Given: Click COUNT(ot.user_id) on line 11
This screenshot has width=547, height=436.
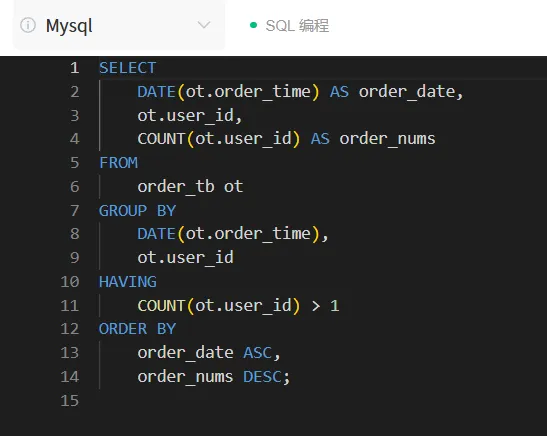Looking at the screenshot, I should 219,306.
